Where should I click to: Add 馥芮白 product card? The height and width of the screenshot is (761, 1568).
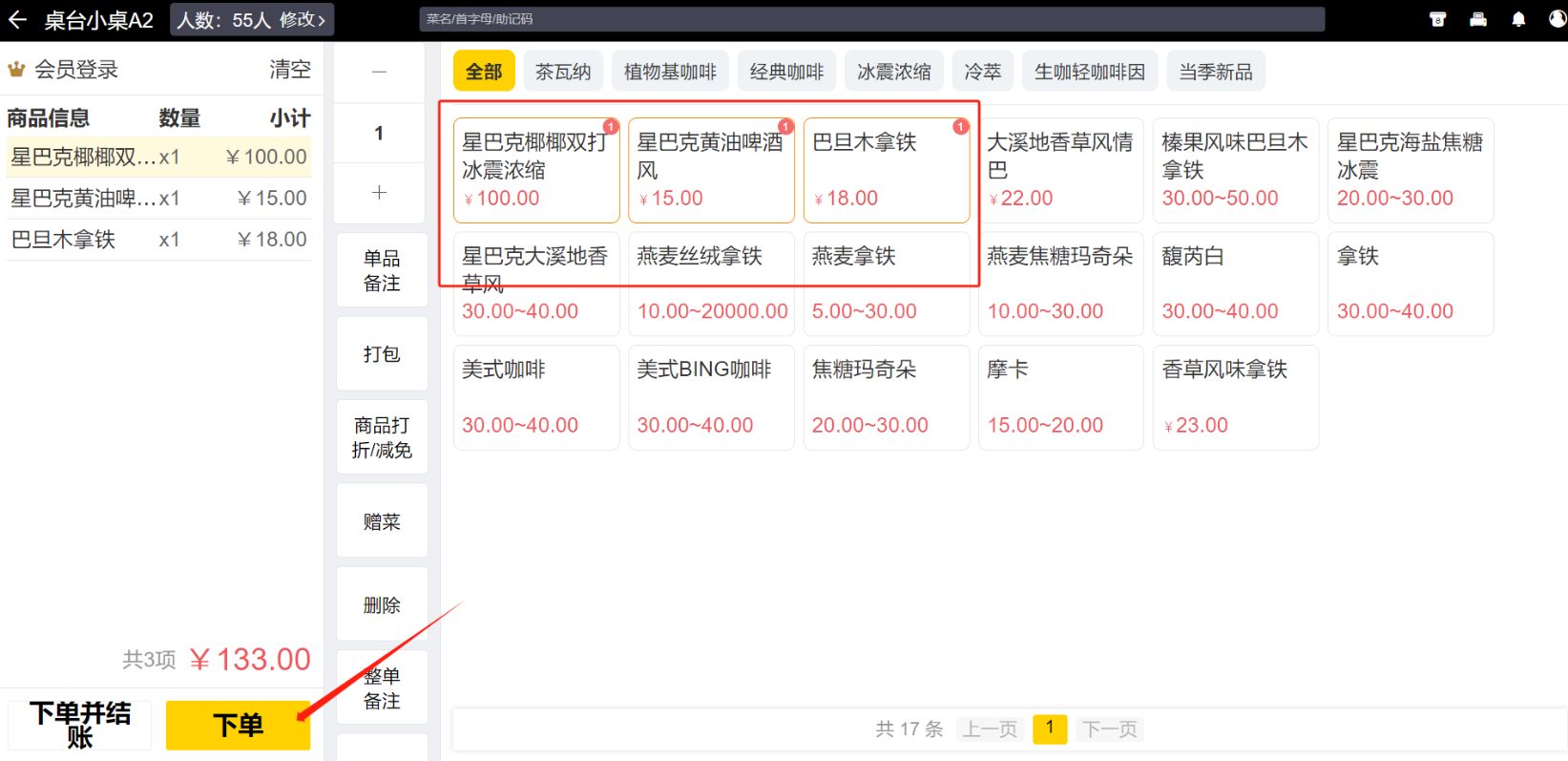[1236, 284]
